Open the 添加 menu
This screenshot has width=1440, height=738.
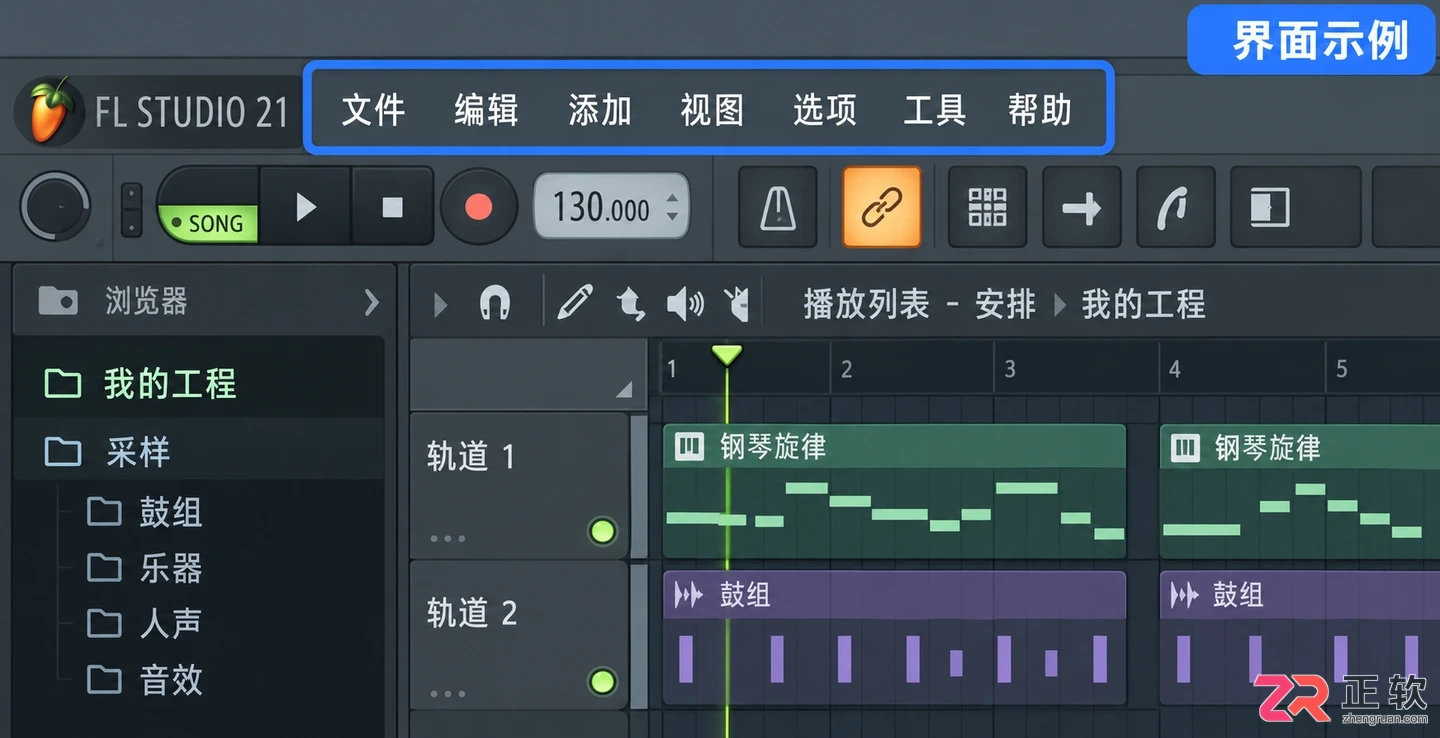click(600, 109)
